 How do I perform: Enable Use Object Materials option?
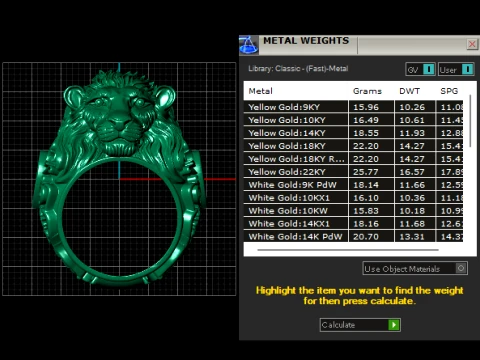click(415, 268)
